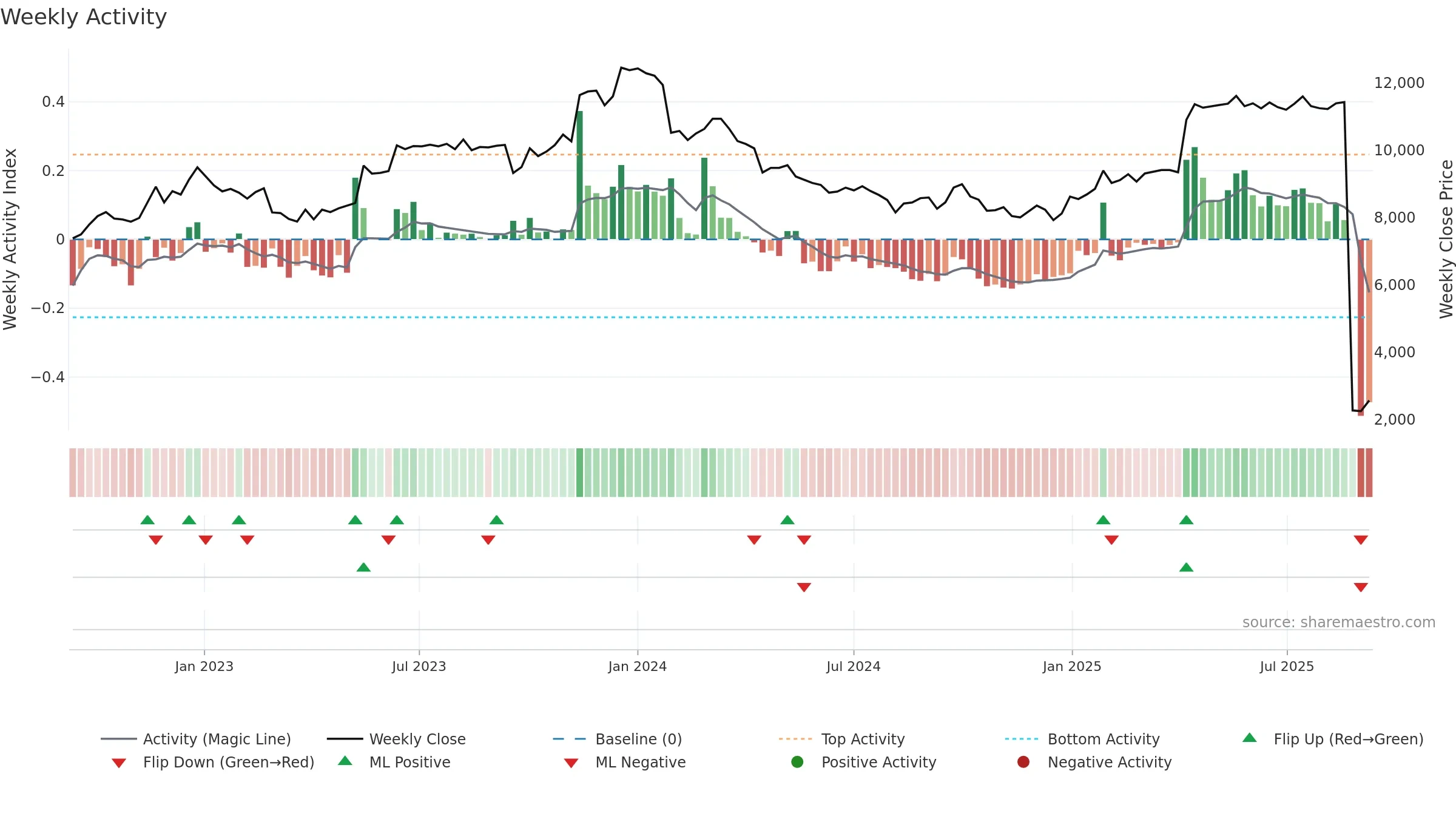Click the dark red heatmap cell at far right
Image resolution: width=1456 pixels, height=819 pixels.
pyautogui.click(x=1361, y=473)
